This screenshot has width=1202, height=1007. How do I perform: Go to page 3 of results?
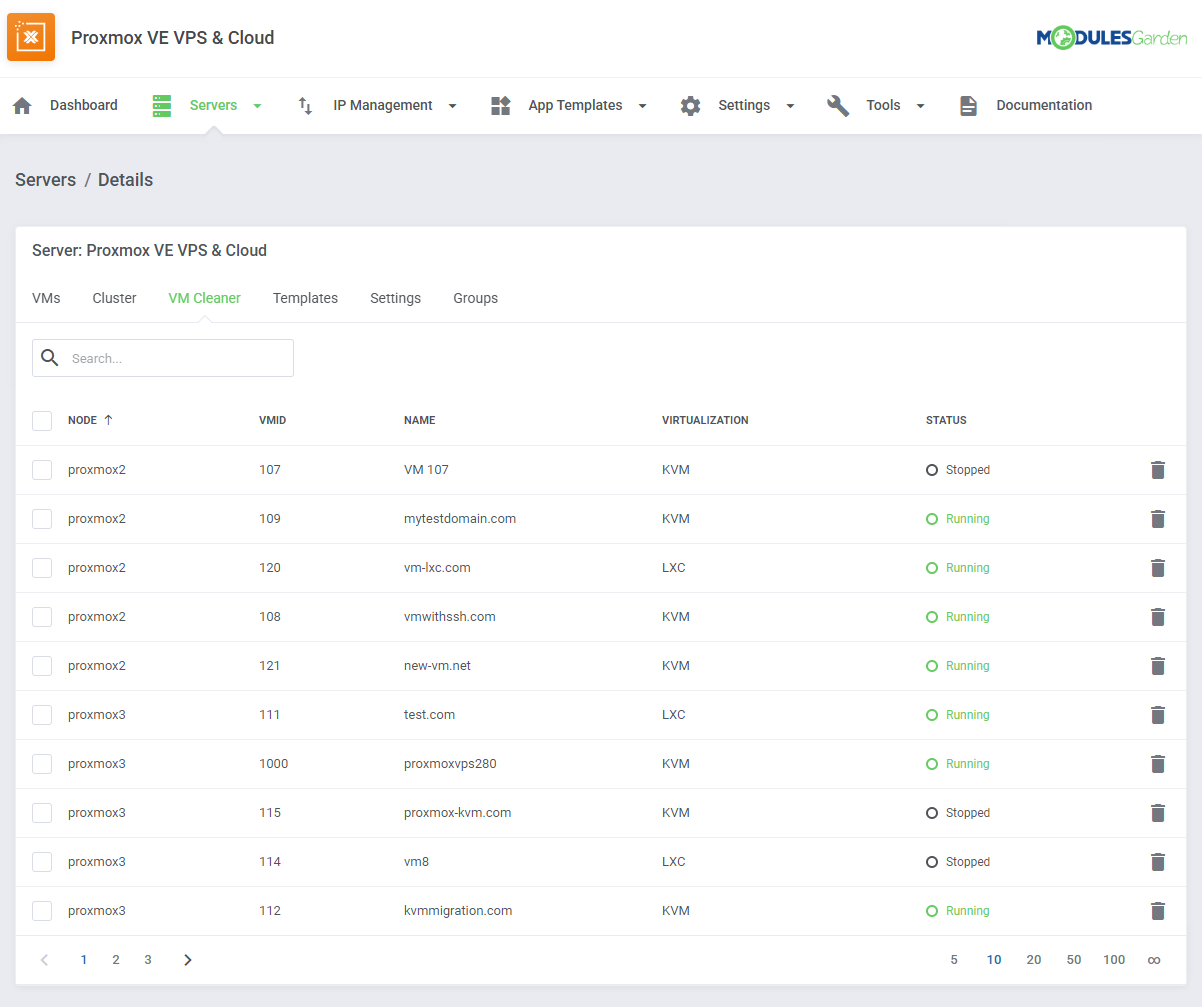pos(147,959)
